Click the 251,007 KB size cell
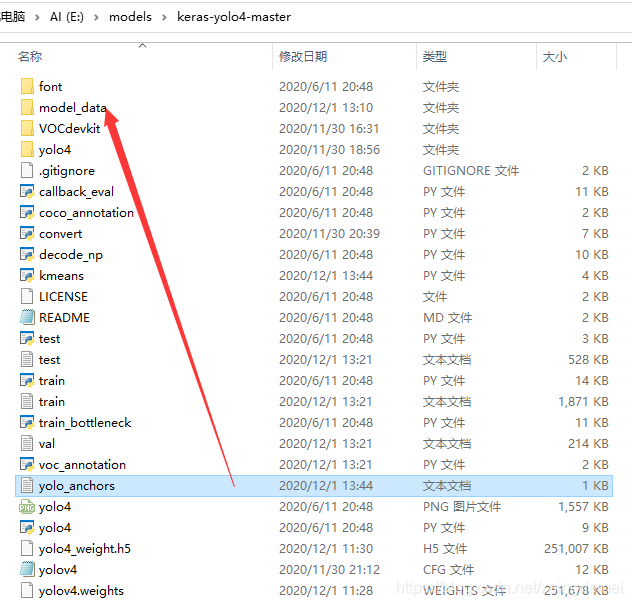The width and height of the screenshot is (632, 606). (576, 548)
